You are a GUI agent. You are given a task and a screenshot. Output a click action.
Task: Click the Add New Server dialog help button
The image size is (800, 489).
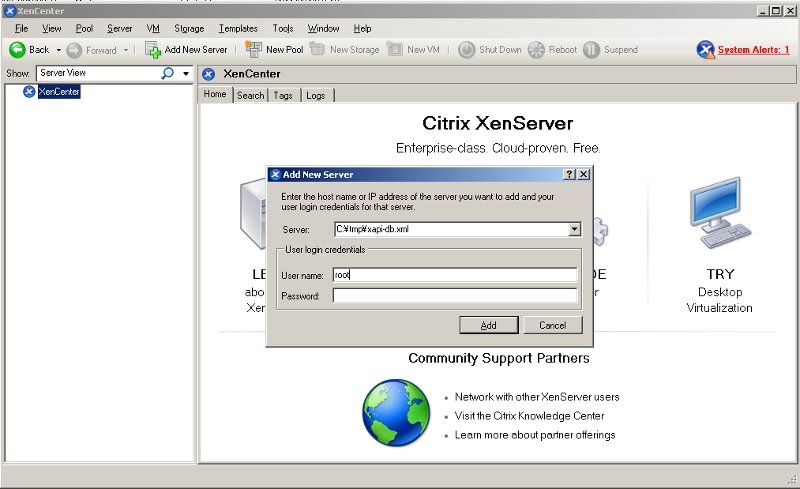[x=570, y=175]
